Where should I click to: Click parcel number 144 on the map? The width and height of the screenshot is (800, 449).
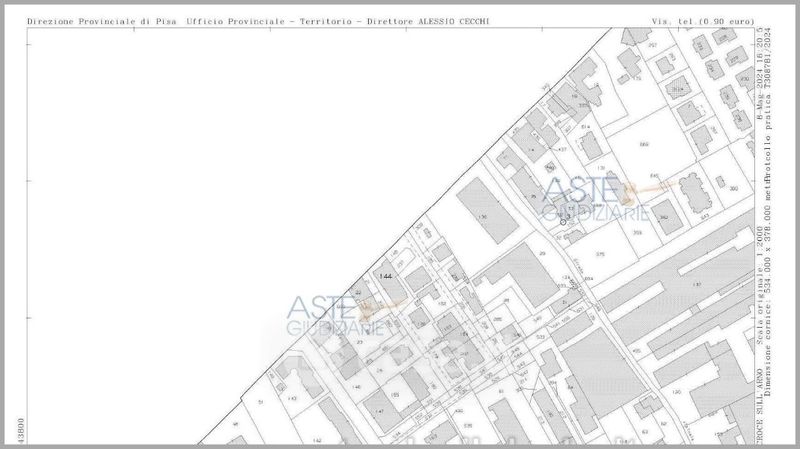click(385, 273)
